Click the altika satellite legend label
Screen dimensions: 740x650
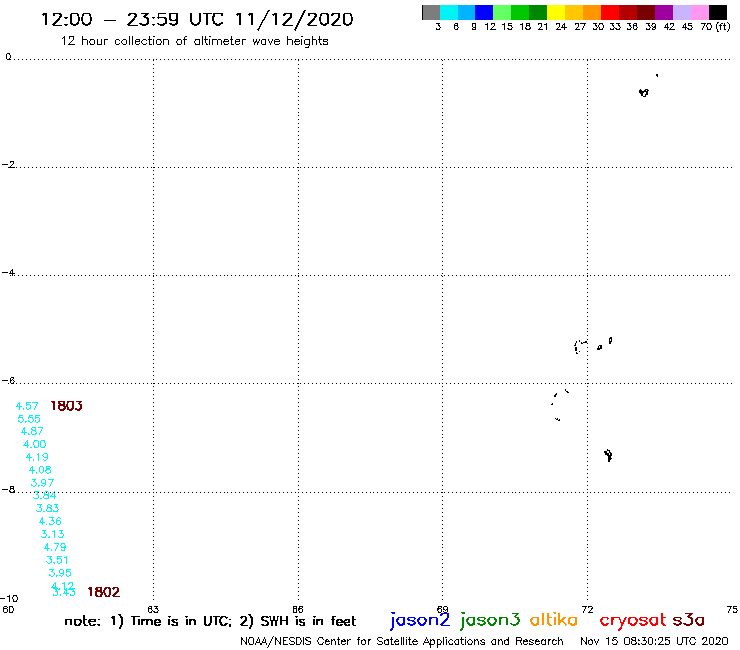[554, 620]
